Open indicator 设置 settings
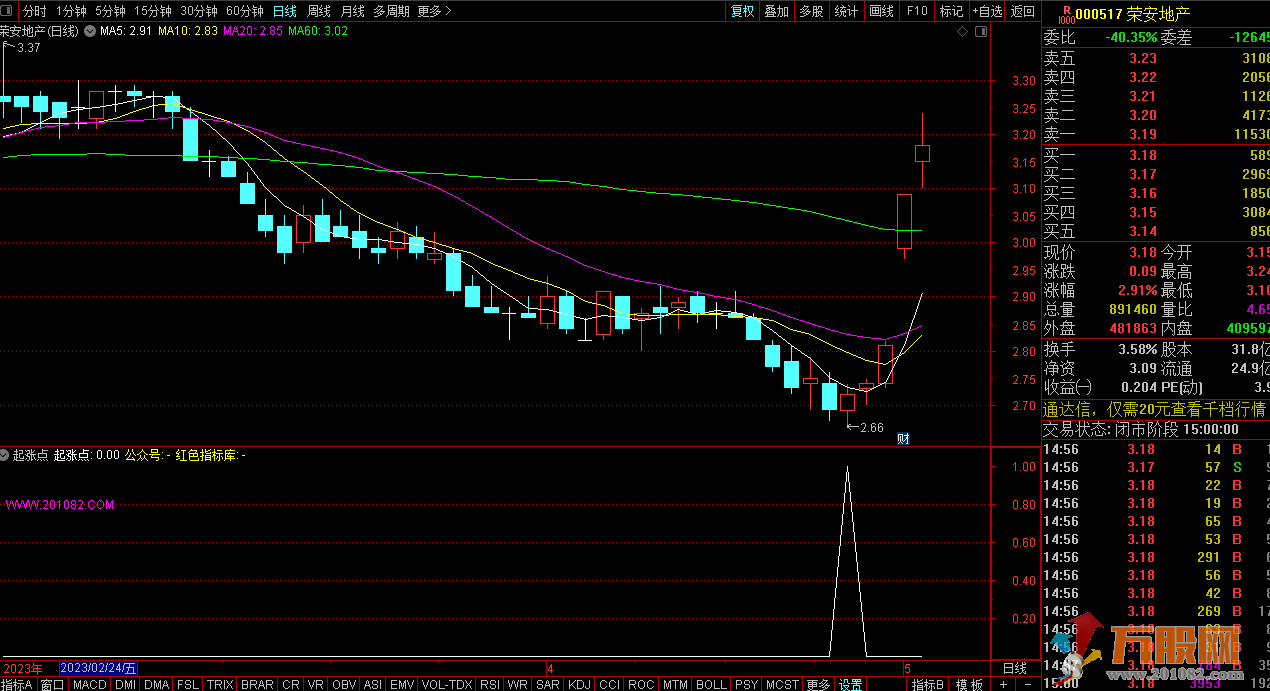This screenshot has height=691, width=1270. [851, 684]
